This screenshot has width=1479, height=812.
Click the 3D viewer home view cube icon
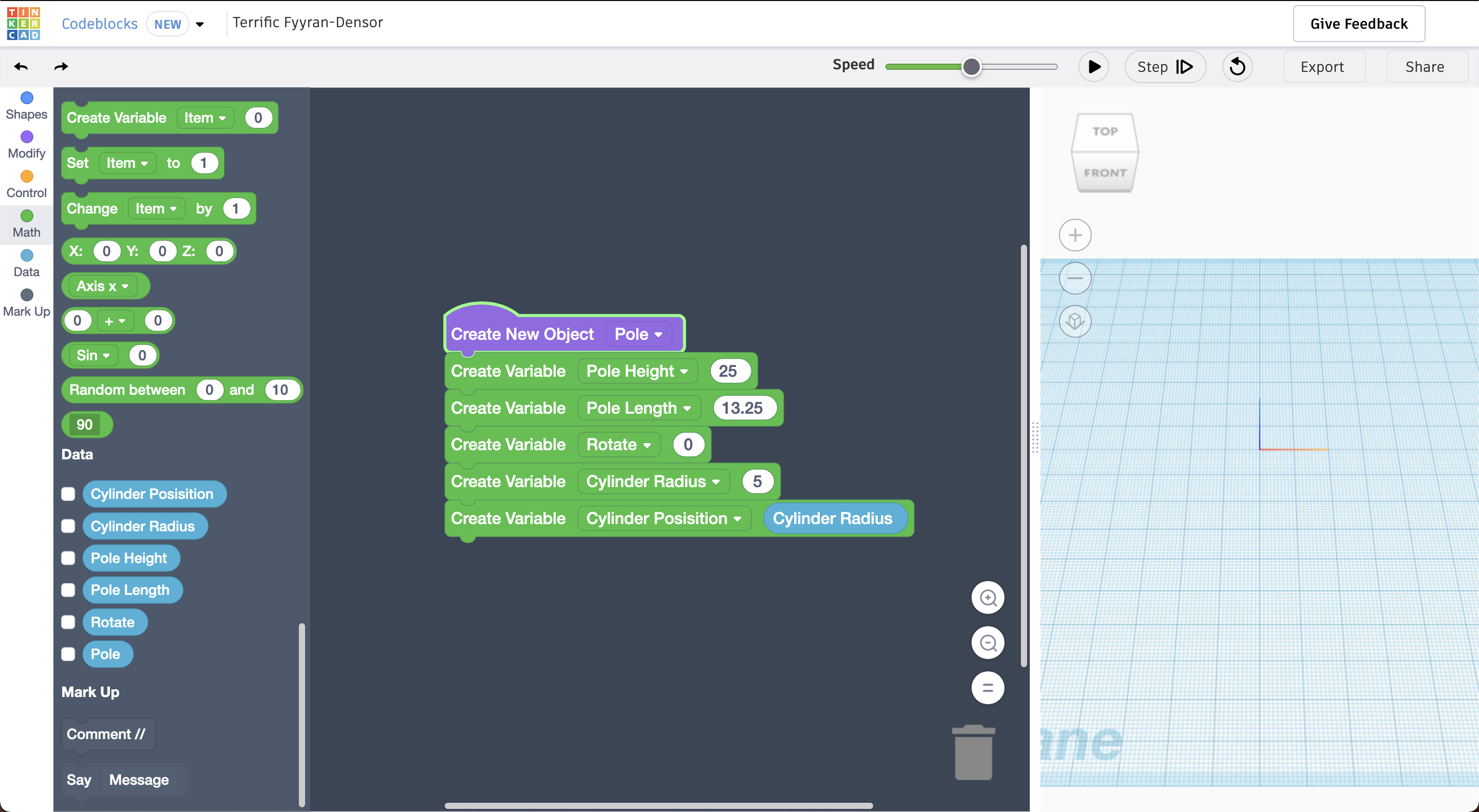point(1075,321)
